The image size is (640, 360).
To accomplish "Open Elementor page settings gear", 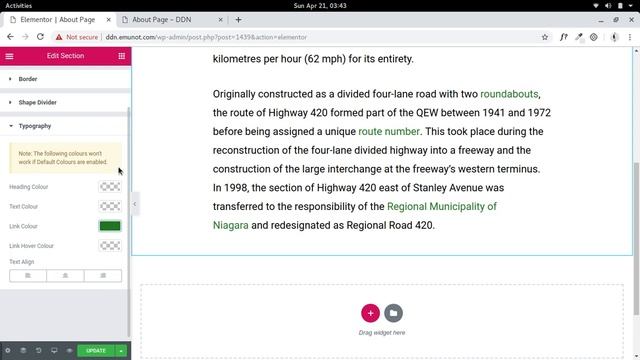I will pos(8,351).
